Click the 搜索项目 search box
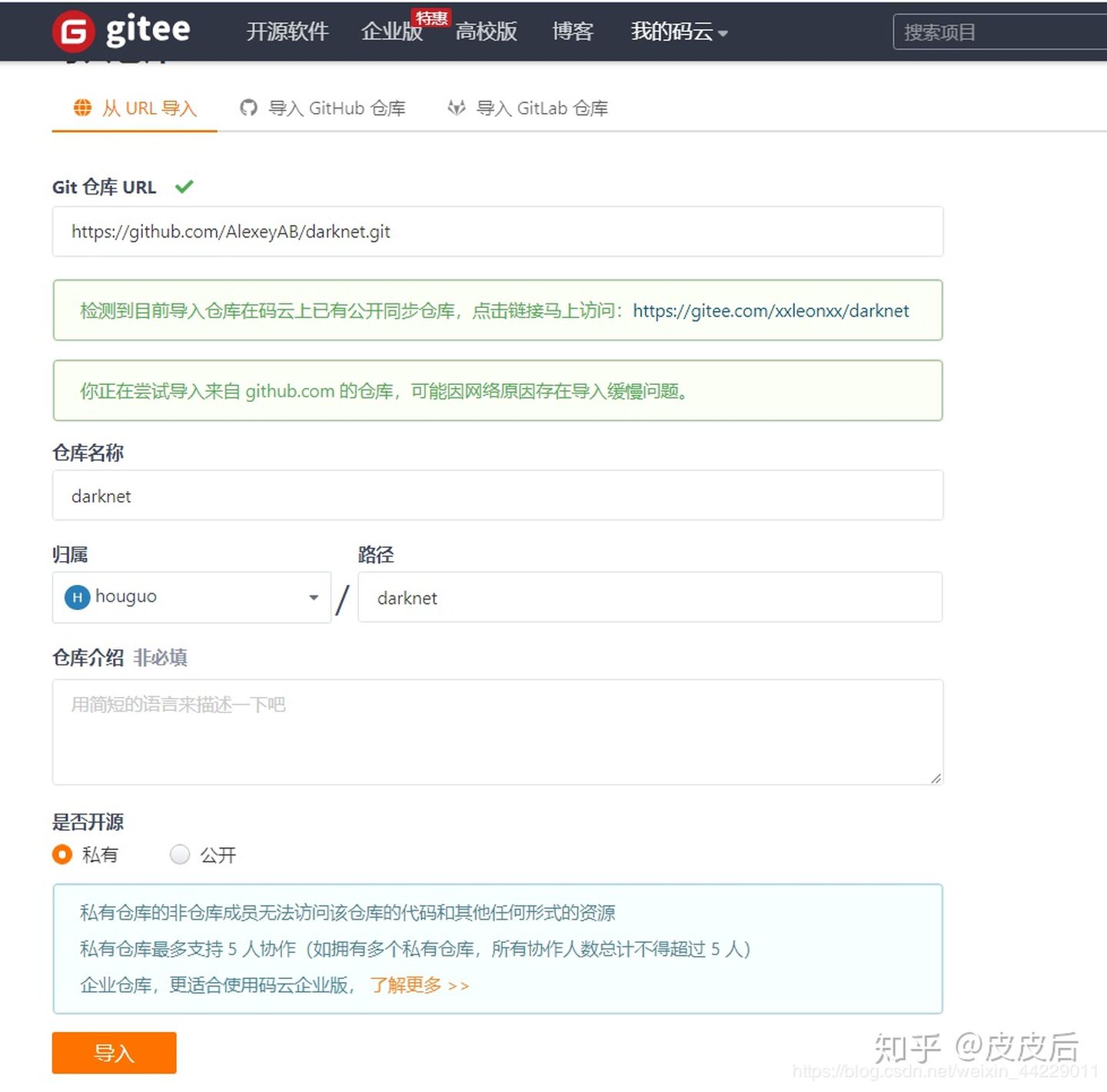Screen dimensions: 1107x1092 point(999,32)
